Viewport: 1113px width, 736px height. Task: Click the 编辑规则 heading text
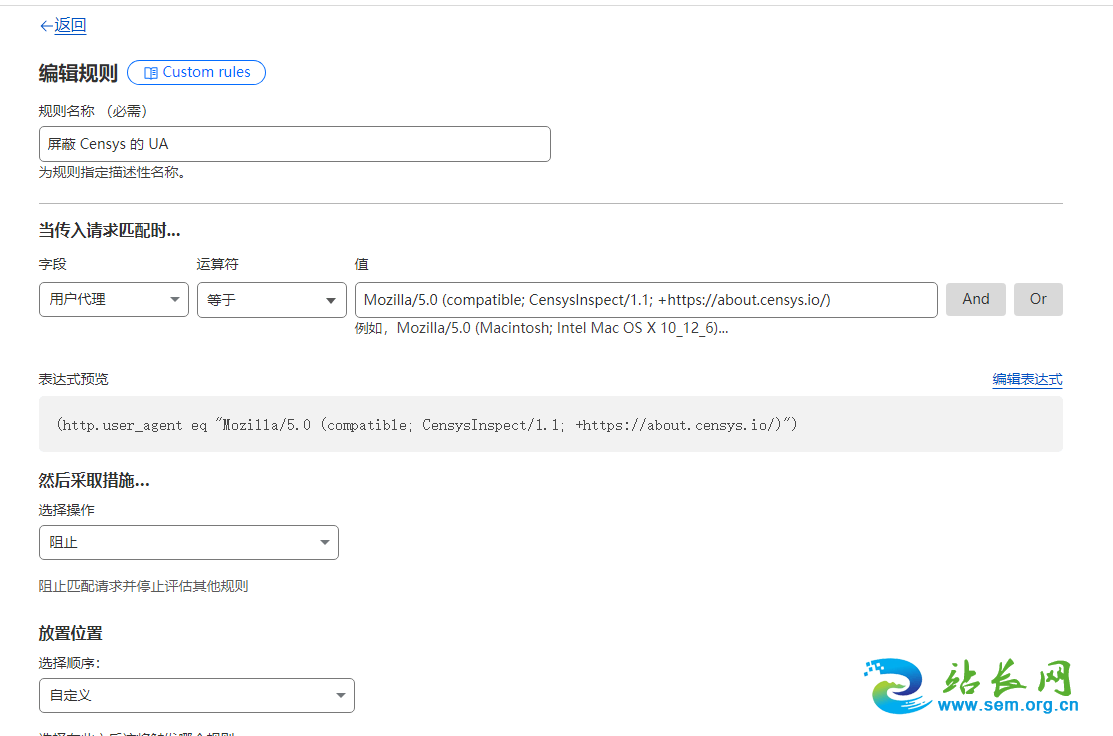point(78,73)
